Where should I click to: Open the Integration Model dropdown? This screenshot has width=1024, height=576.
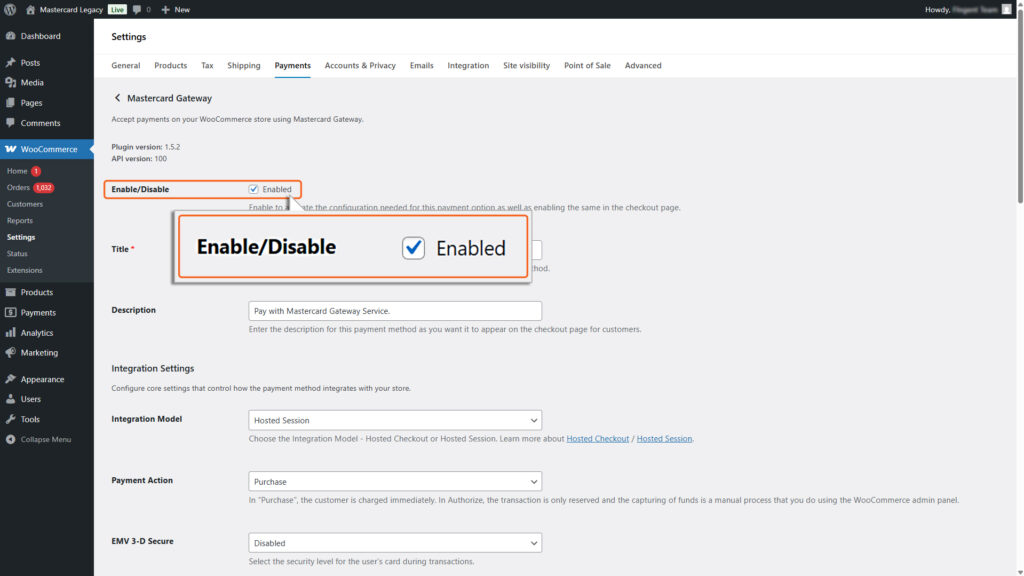pos(394,419)
